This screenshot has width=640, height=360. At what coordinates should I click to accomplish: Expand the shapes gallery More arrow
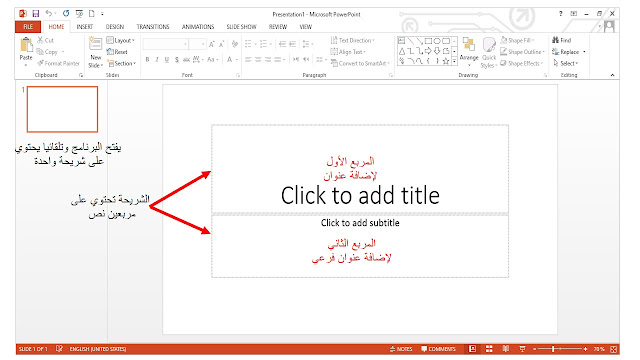[454, 61]
